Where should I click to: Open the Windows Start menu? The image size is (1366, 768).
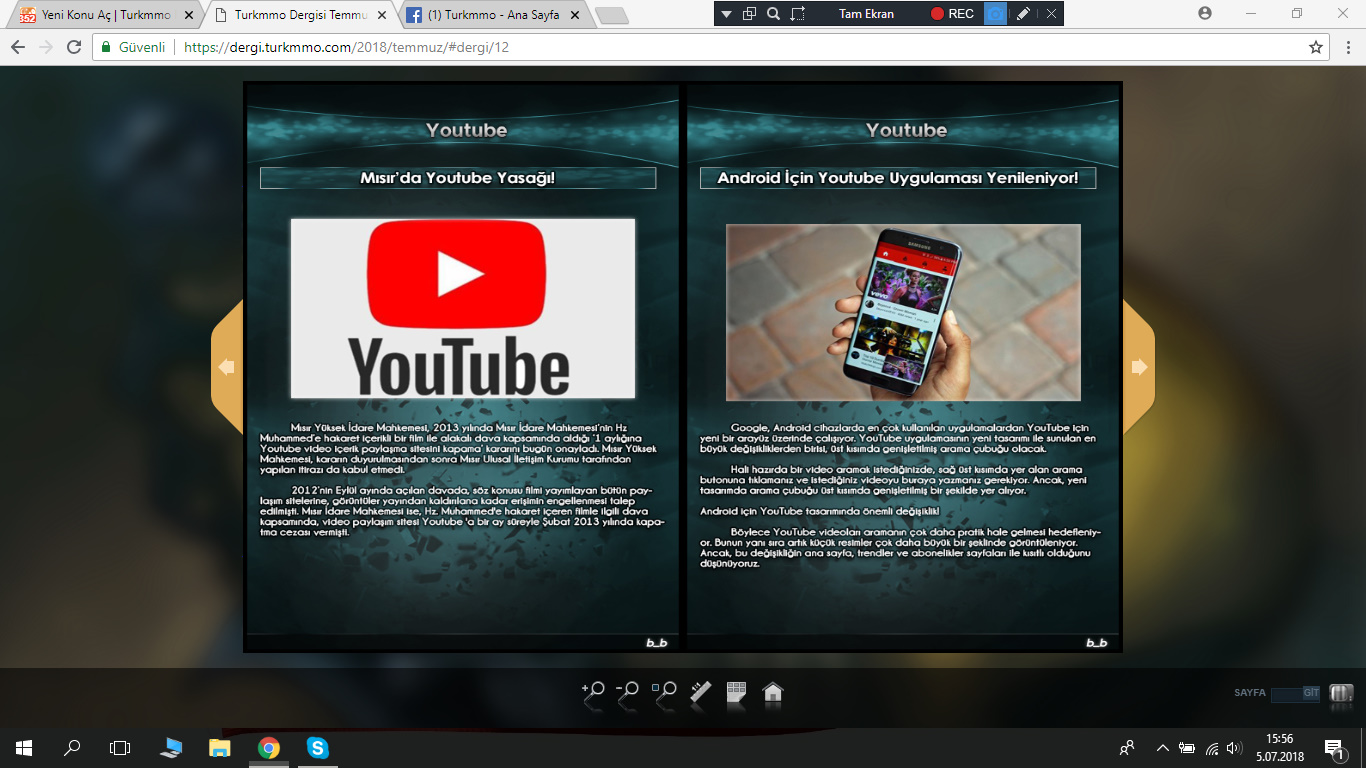24,747
